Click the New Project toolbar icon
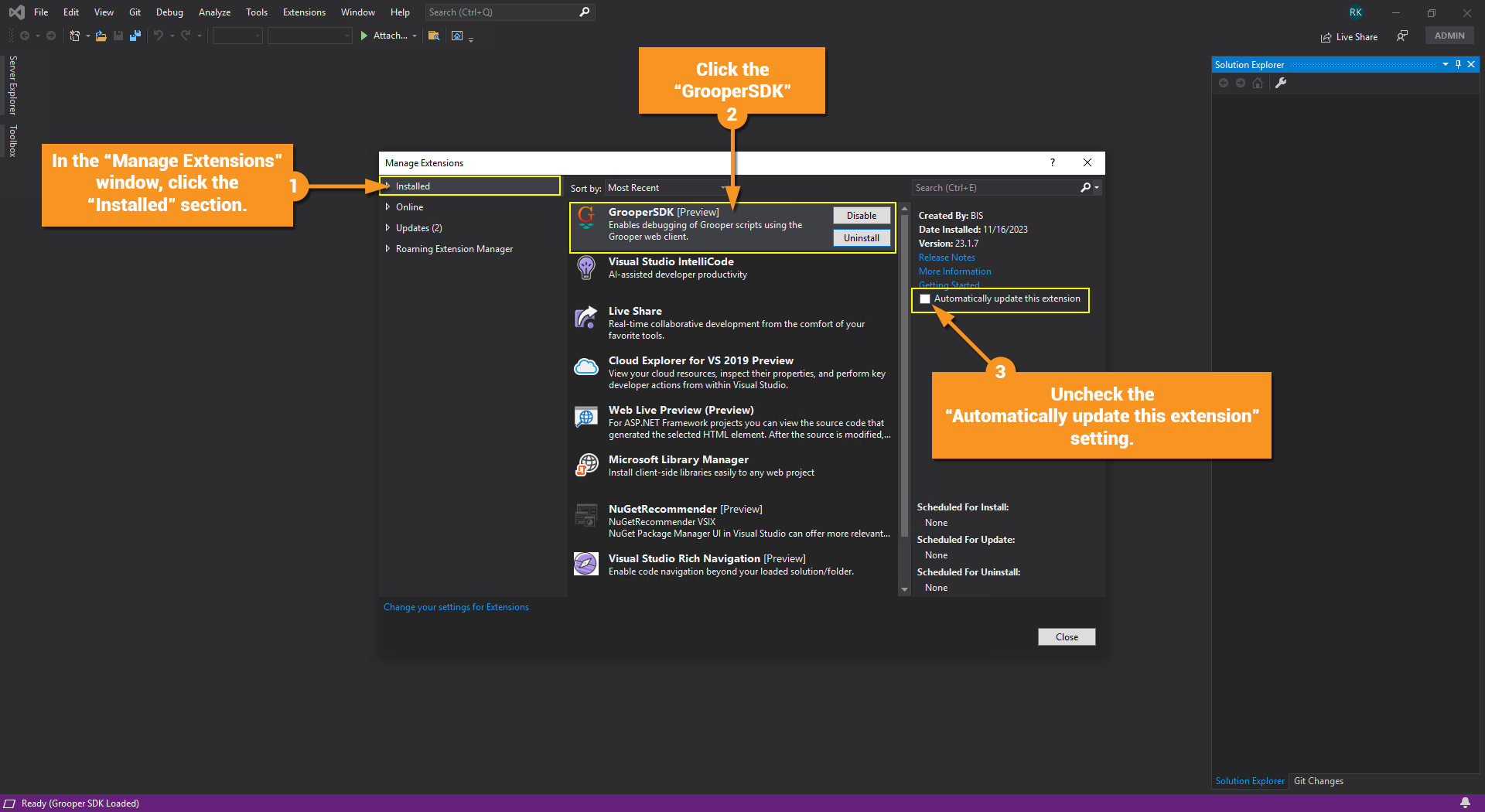 (74, 36)
